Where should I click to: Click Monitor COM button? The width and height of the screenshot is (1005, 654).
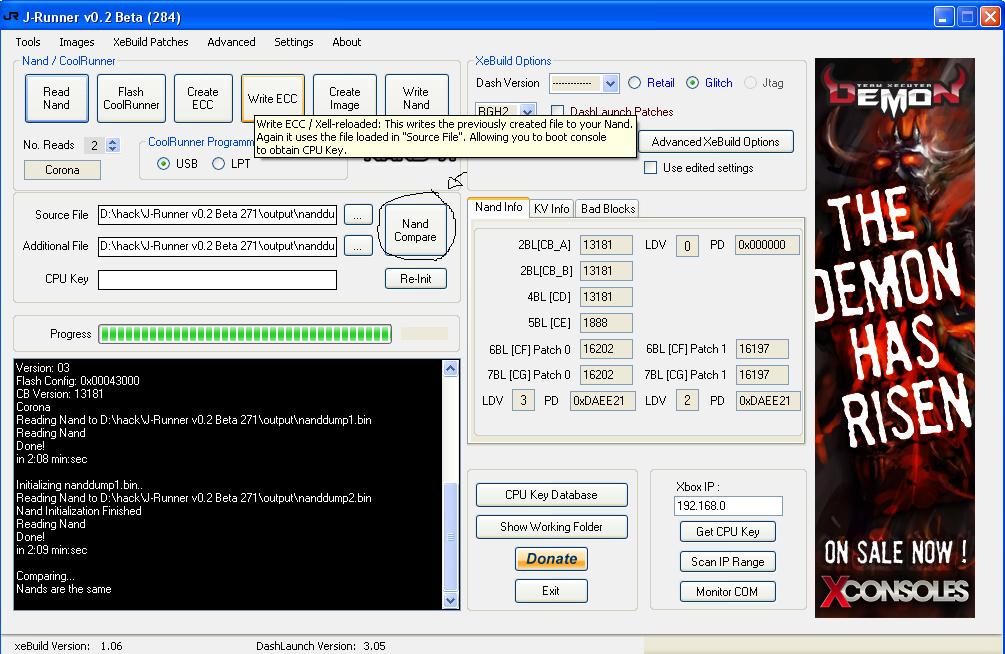click(x=727, y=591)
